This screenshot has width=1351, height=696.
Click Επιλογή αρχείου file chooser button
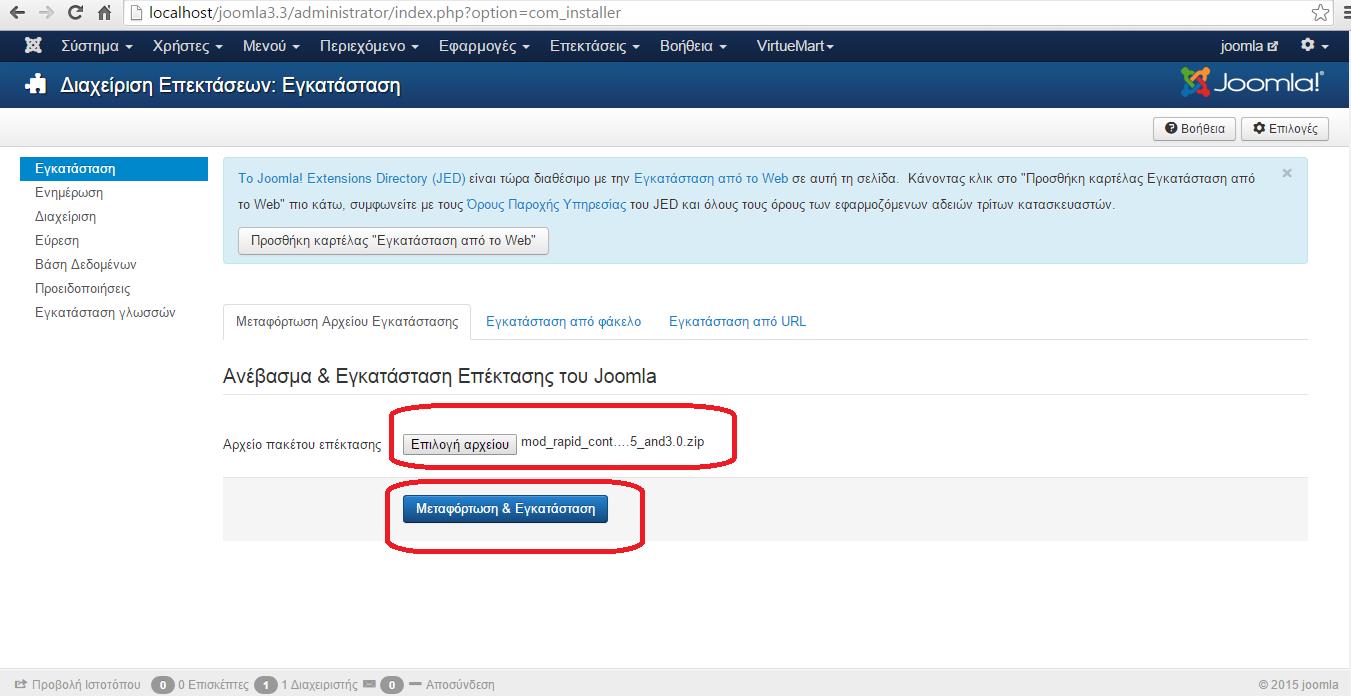[460, 444]
